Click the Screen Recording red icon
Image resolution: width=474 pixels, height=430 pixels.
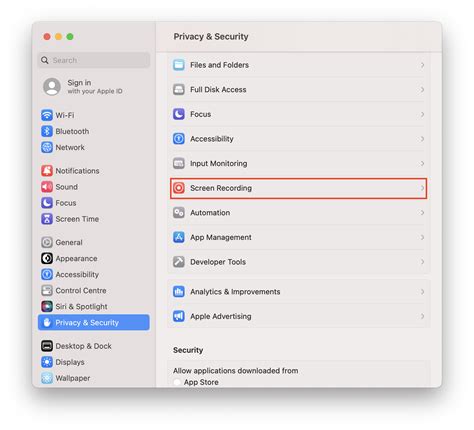coord(179,188)
